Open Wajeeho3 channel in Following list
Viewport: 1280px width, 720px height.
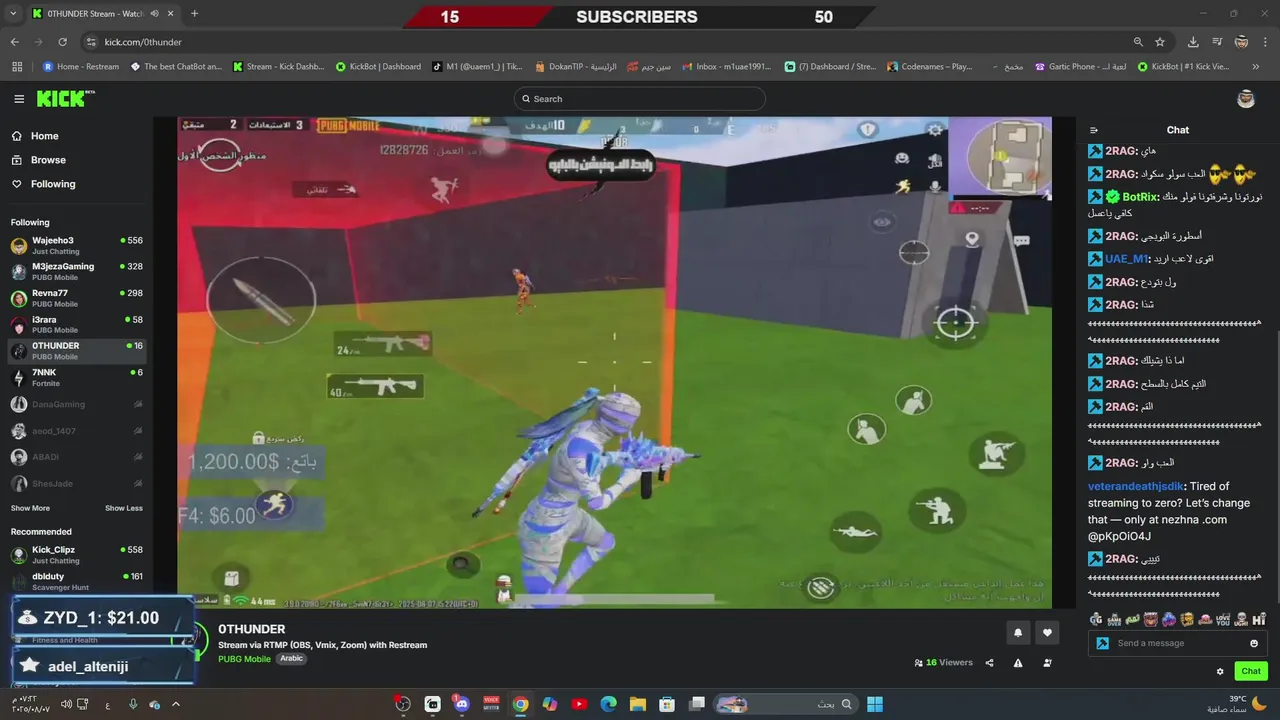coord(77,245)
